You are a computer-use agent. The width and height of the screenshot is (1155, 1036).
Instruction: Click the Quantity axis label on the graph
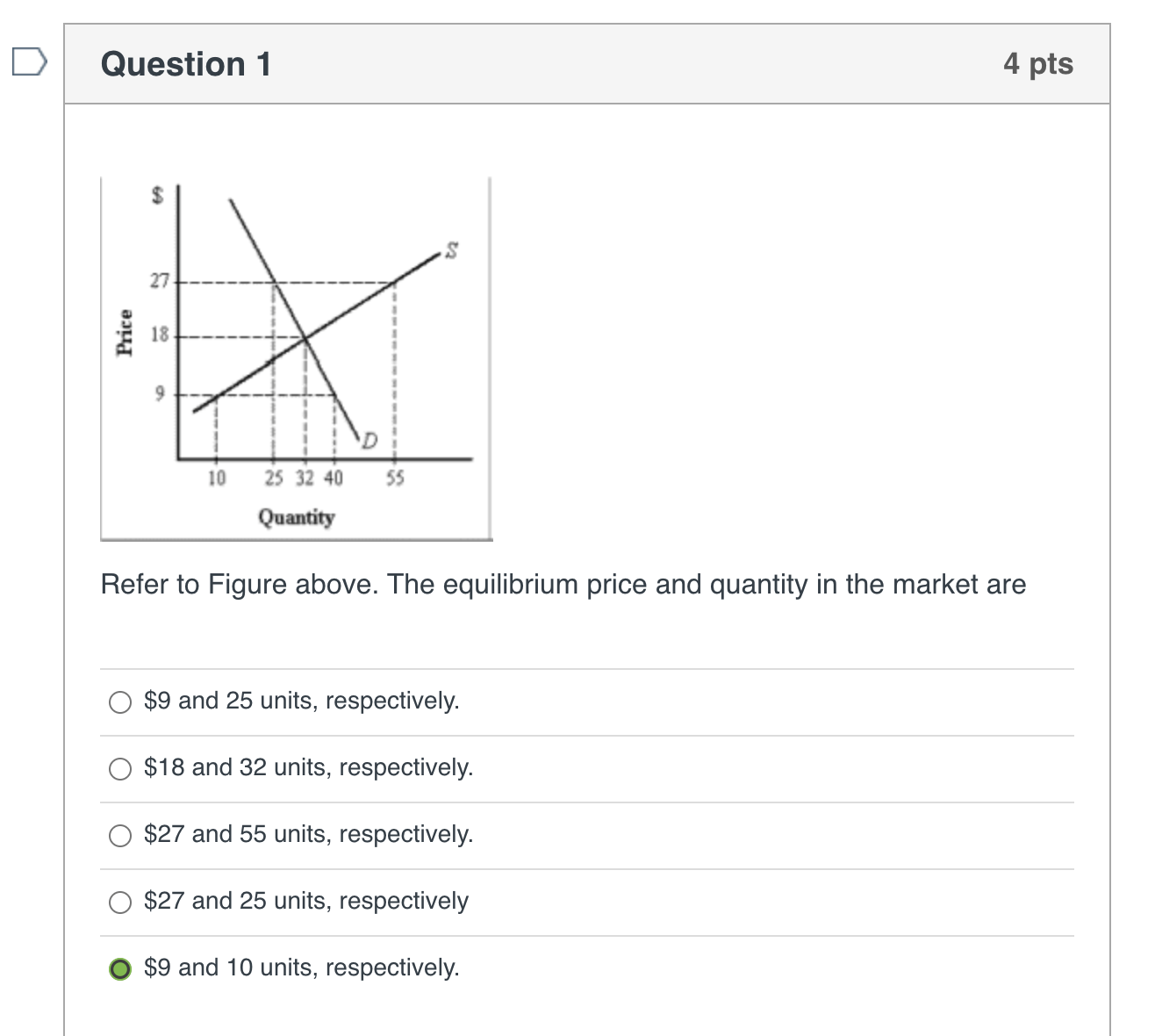297,518
